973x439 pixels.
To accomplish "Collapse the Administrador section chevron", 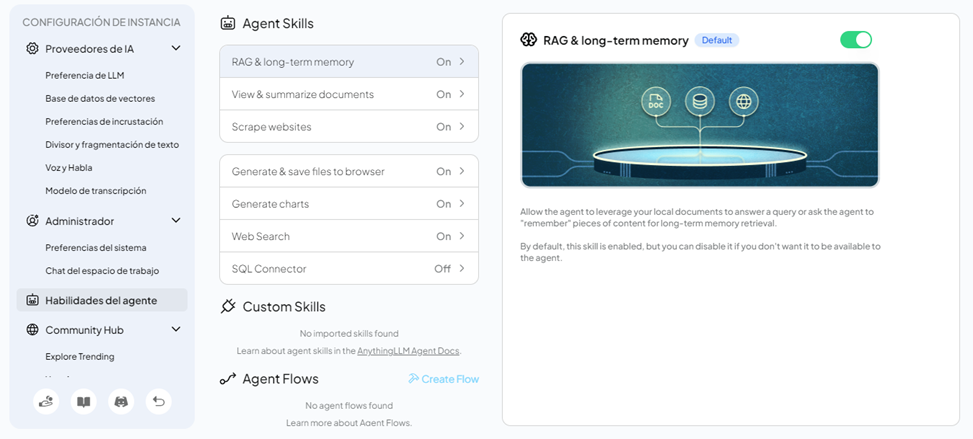I will pyautogui.click(x=176, y=221).
